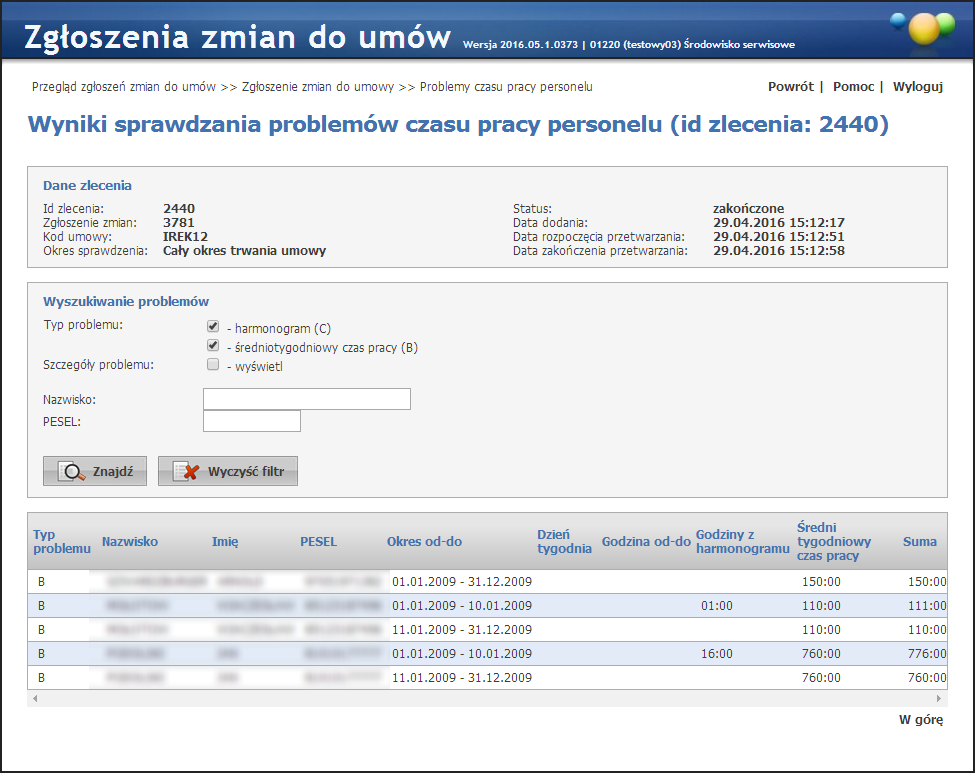Click the magnifier icon on Znajdź button
The width and height of the screenshot is (975, 773).
click(72, 472)
